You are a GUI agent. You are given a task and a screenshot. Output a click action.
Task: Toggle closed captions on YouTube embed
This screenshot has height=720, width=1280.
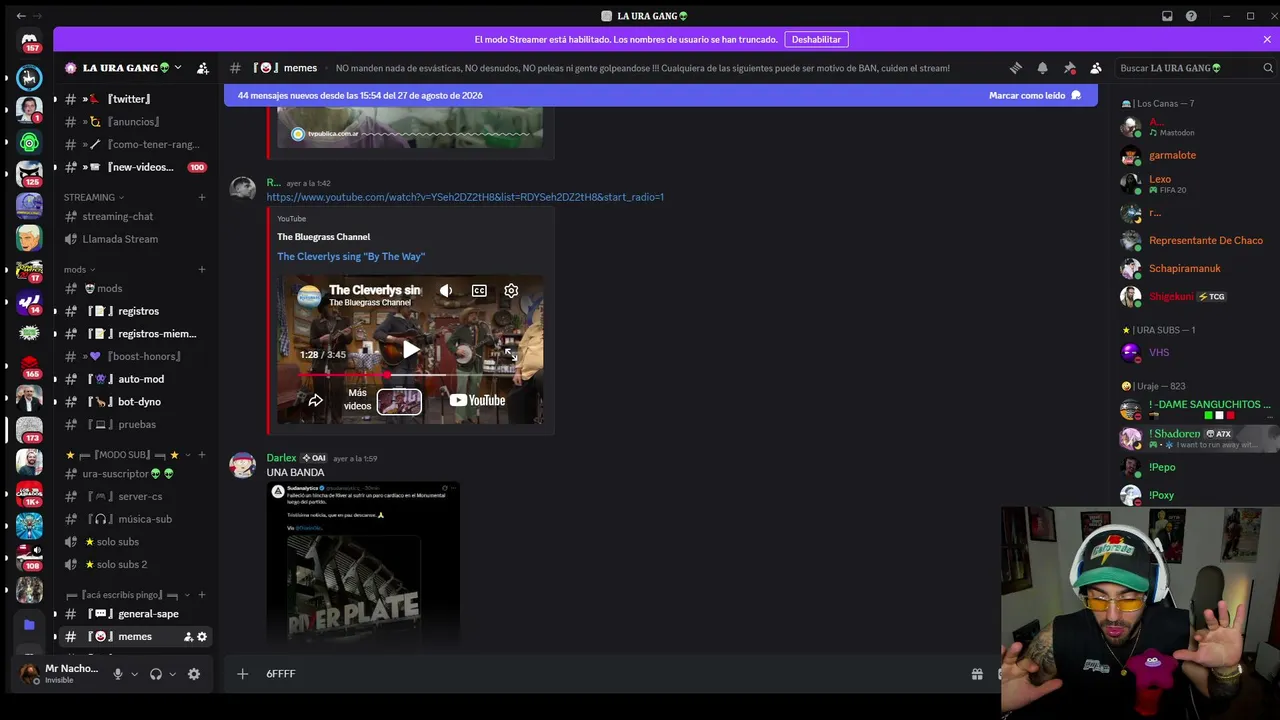[479, 290]
